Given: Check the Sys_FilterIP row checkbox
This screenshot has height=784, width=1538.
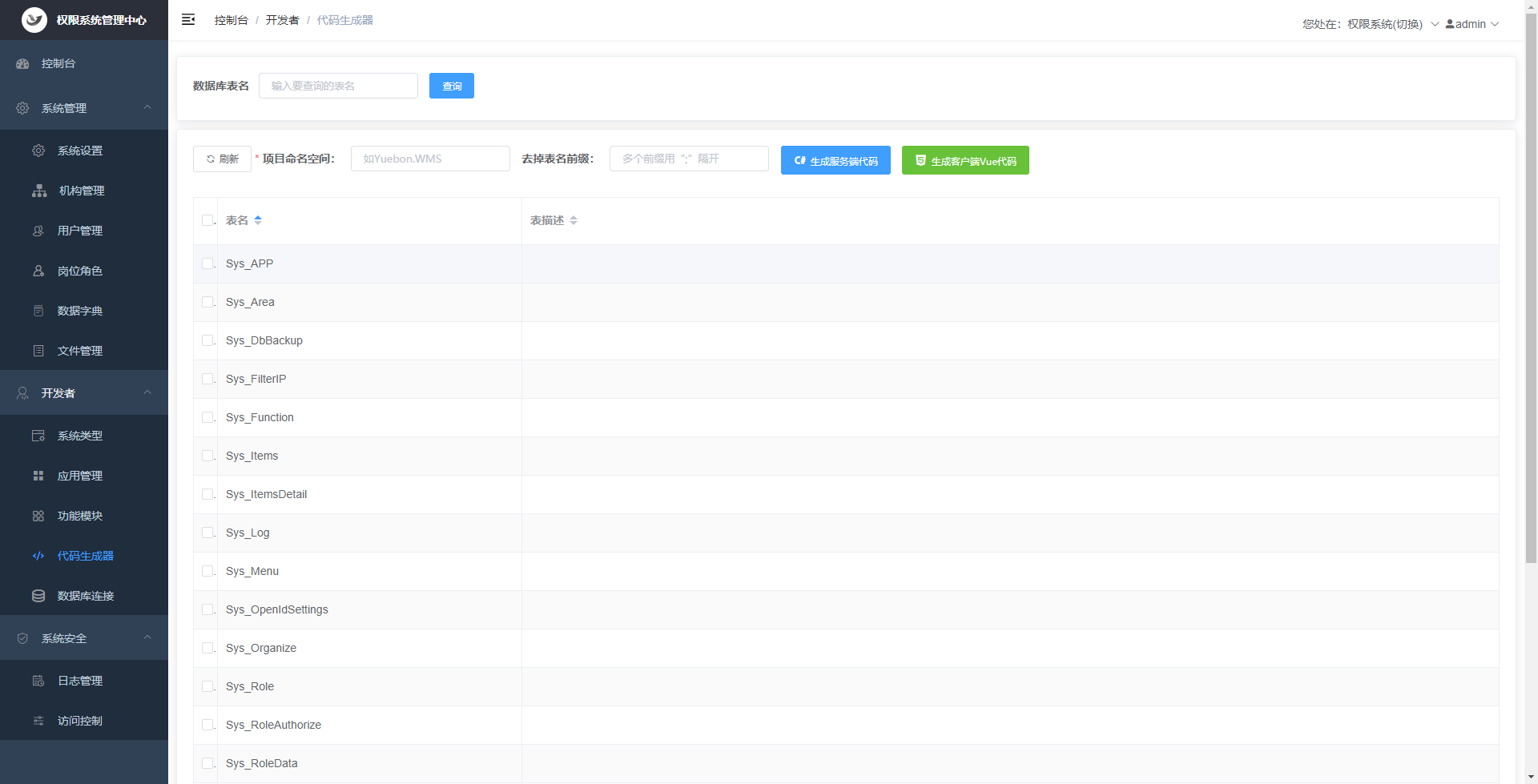Looking at the screenshot, I should (x=207, y=379).
